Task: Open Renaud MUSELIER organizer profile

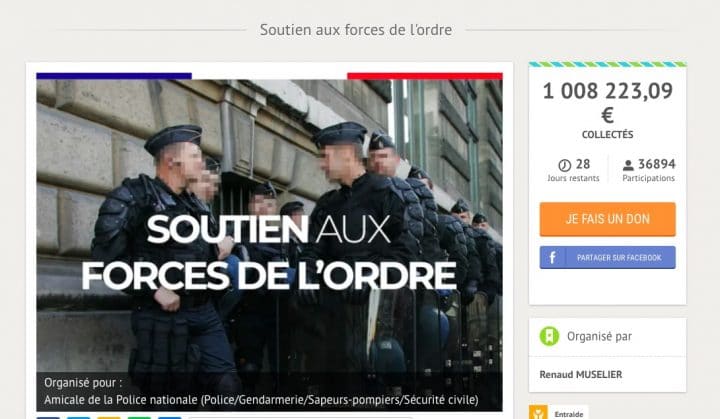Action: pos(581,374)
